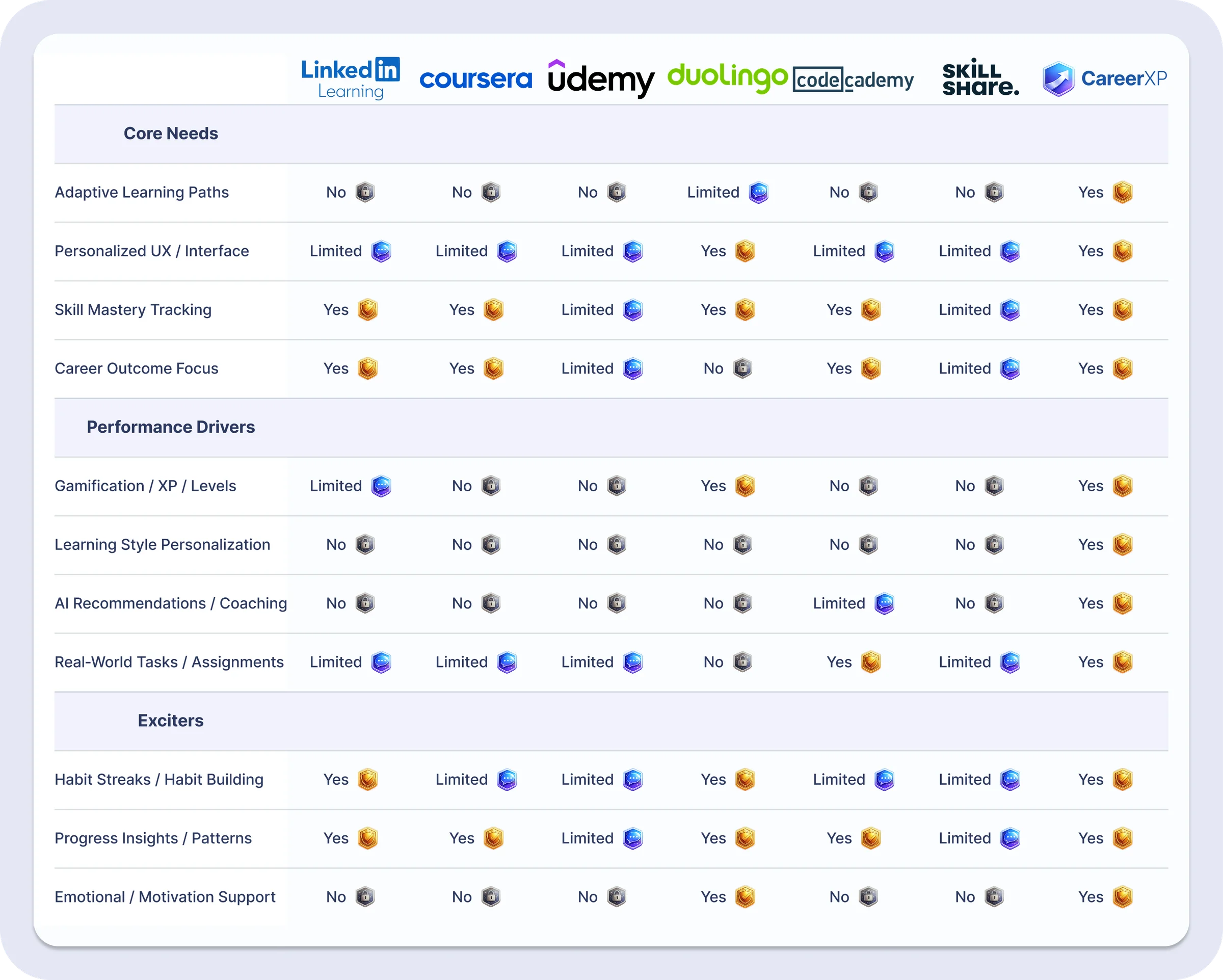Click the Udemy logo
The height and width of the screenshot is (980, 1223).
[601, 78]
